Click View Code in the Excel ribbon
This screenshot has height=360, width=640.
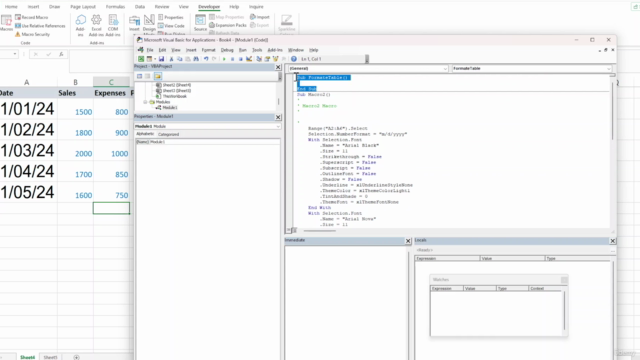[x=171, y=26]
